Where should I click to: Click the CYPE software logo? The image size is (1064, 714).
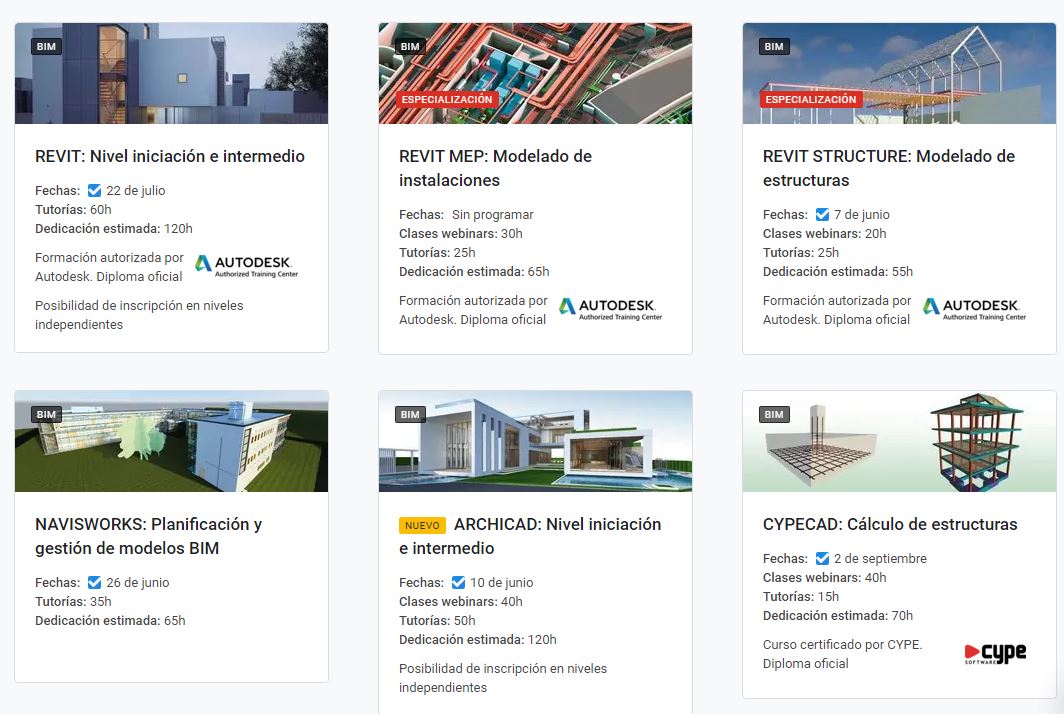point(995,654)
